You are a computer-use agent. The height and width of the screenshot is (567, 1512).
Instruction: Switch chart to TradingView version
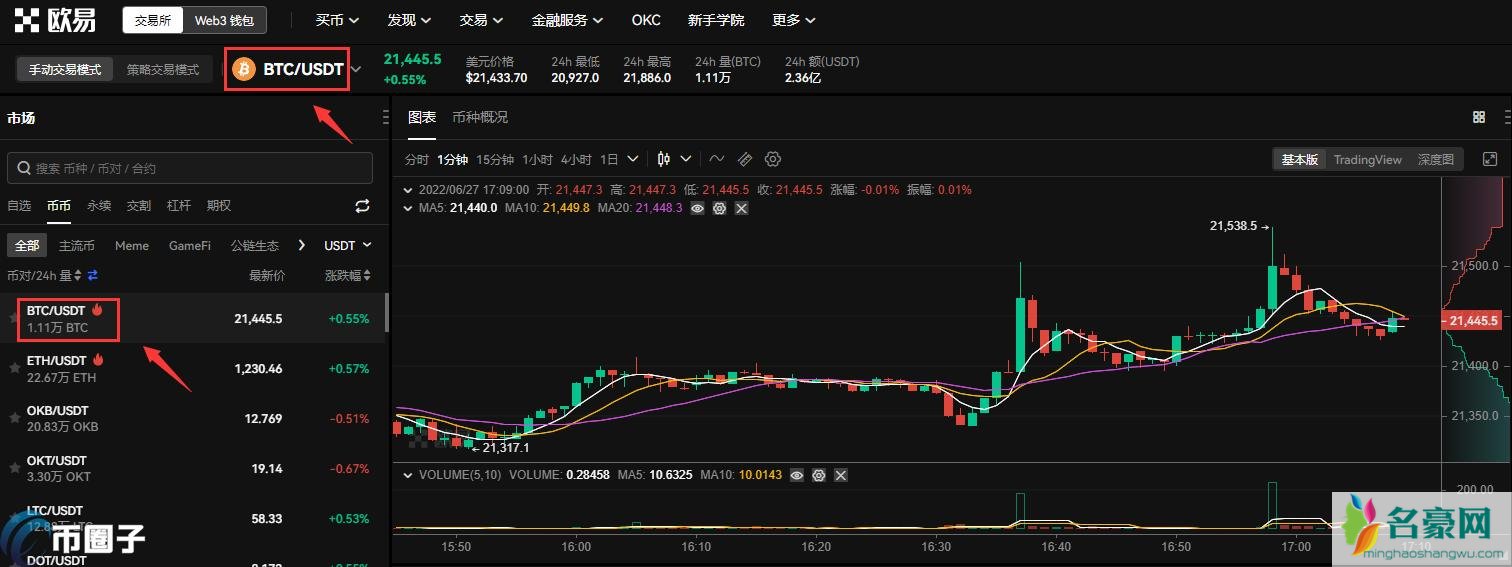1367,160
